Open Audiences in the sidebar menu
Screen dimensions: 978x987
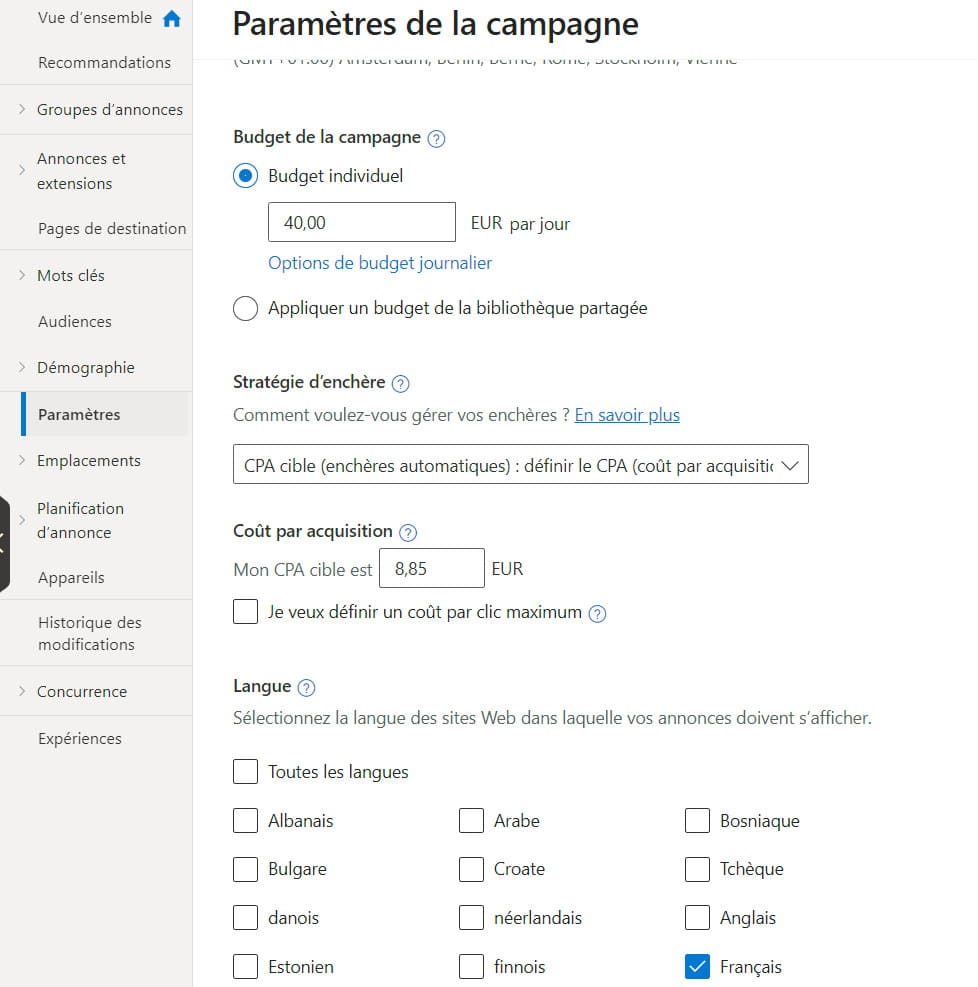75,322
